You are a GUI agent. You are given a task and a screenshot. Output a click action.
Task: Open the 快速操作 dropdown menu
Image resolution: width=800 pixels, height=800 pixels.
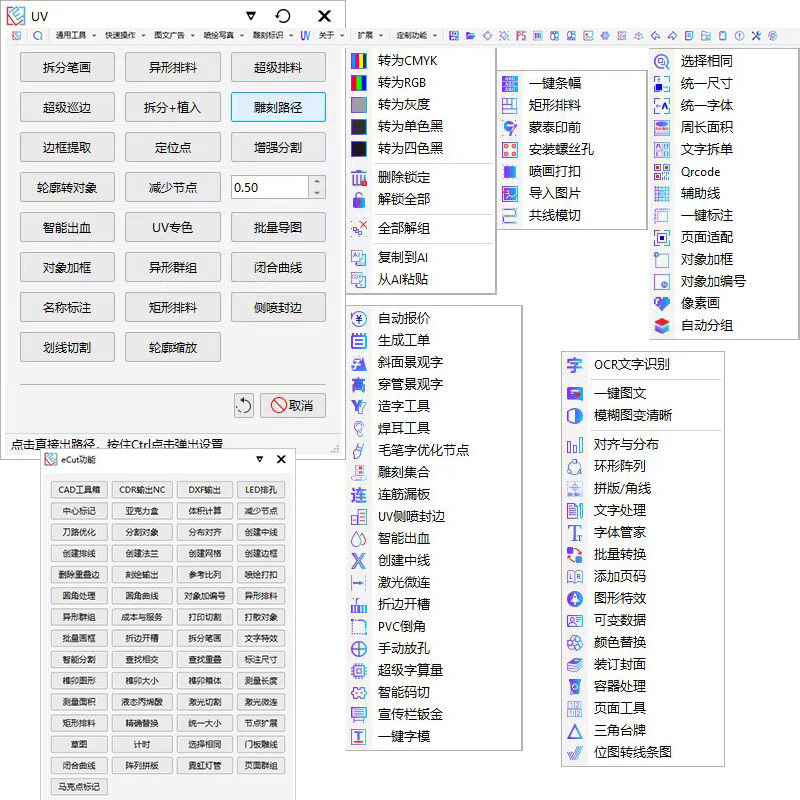click(x=124, y=35)
